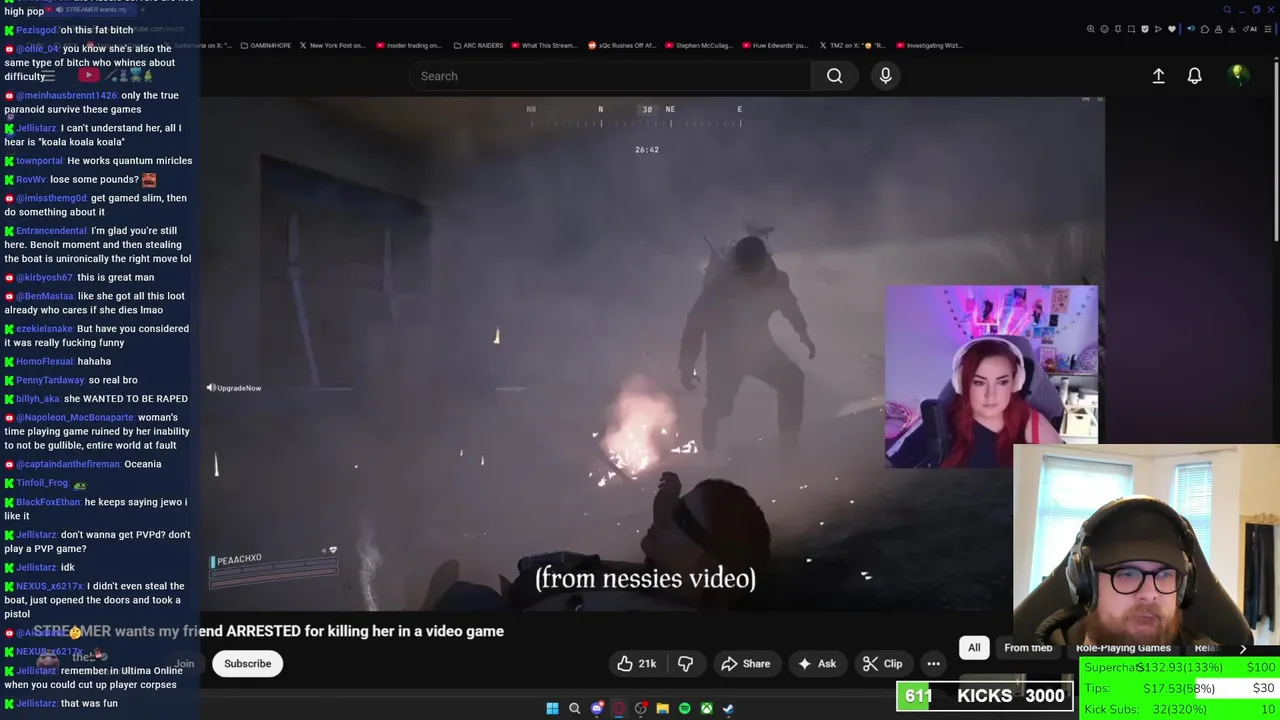Image resolution: width=1280 pixels, height=720 pixels.
Task: Open the Investigating Wizt... bookmark
Action: coord(928,45)
